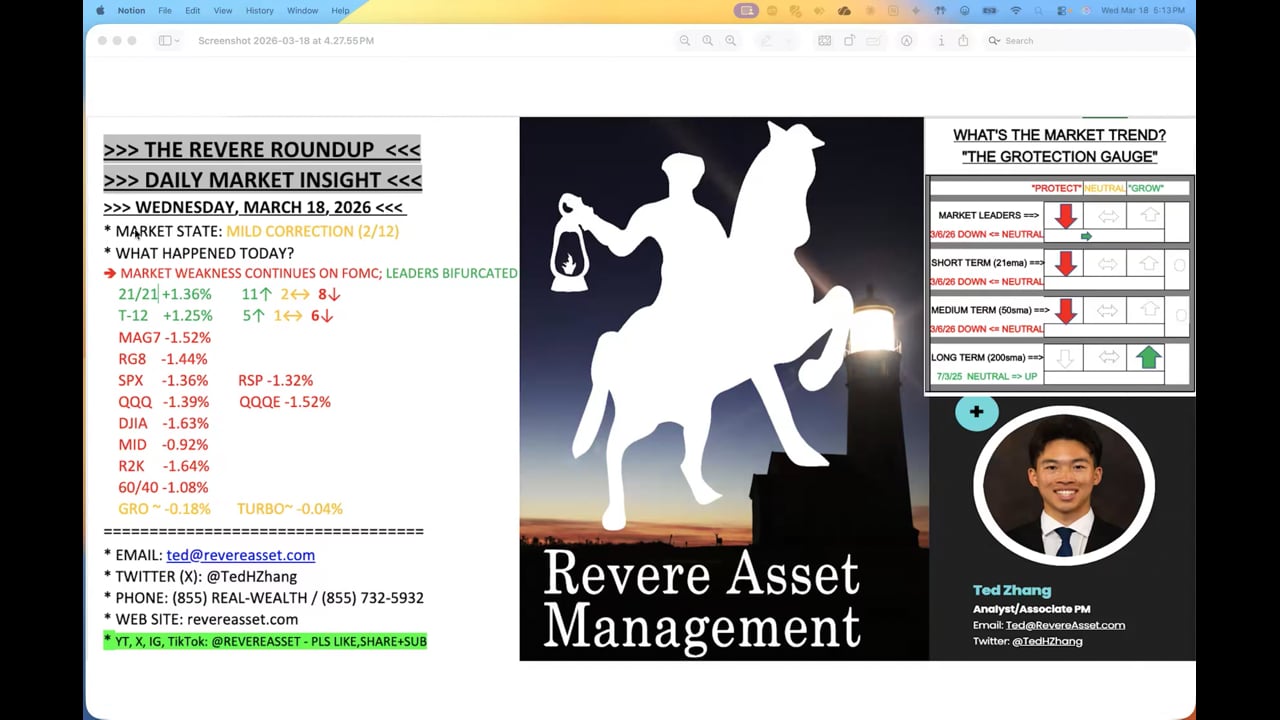Click the middle magnifier (actual size) button
The height and width of the screenshot is (720, 1280).
click(x=708, y=41)
